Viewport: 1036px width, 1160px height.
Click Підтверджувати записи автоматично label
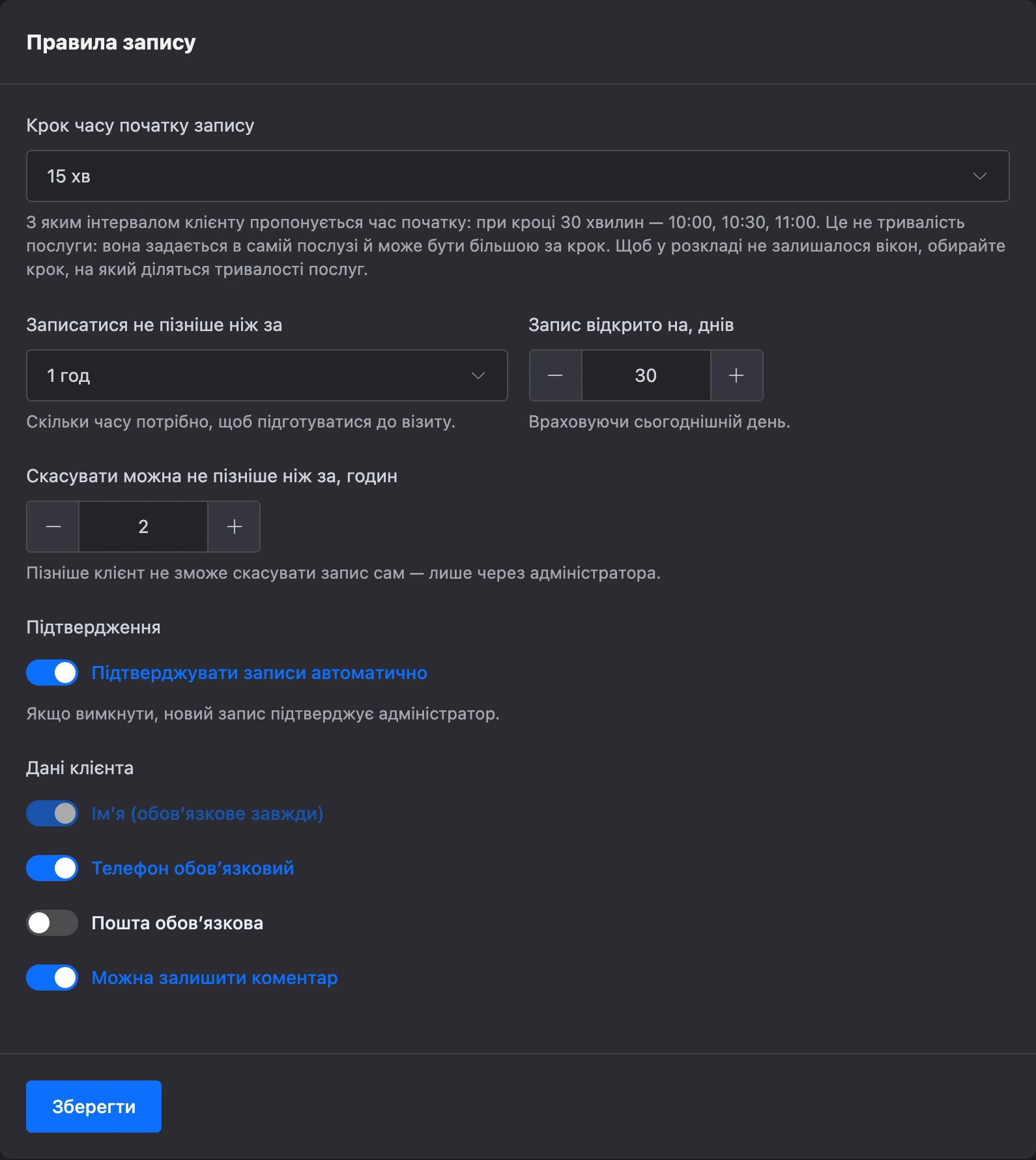click(259, 673)
